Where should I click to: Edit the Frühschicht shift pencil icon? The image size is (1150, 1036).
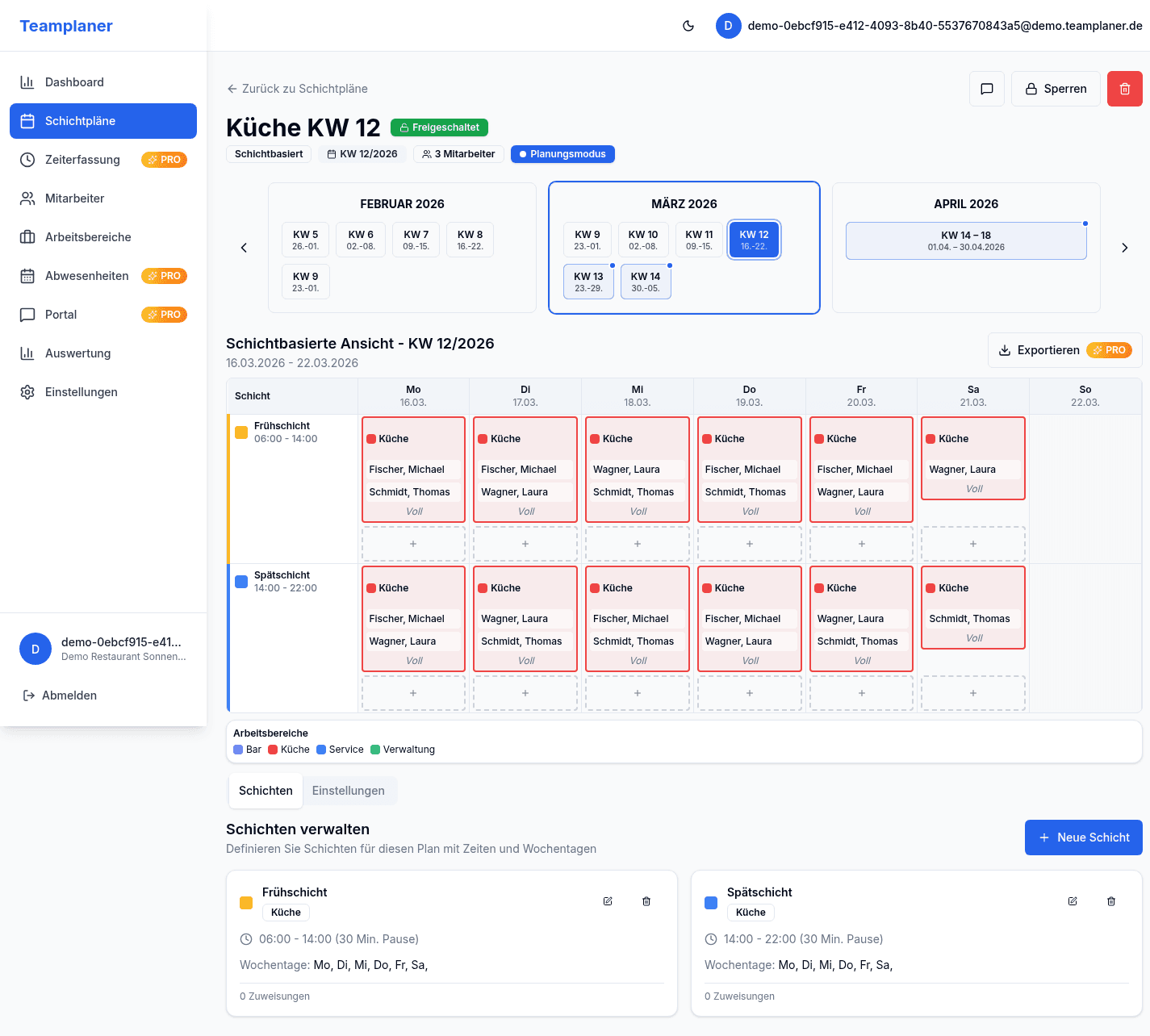click(x=608, y=901)
